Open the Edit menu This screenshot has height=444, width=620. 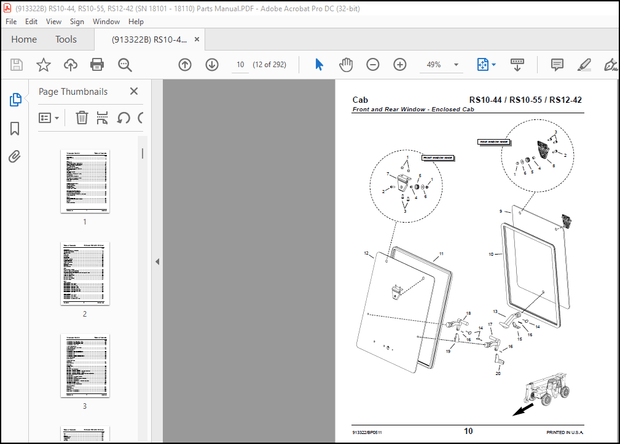coord(31,21)
